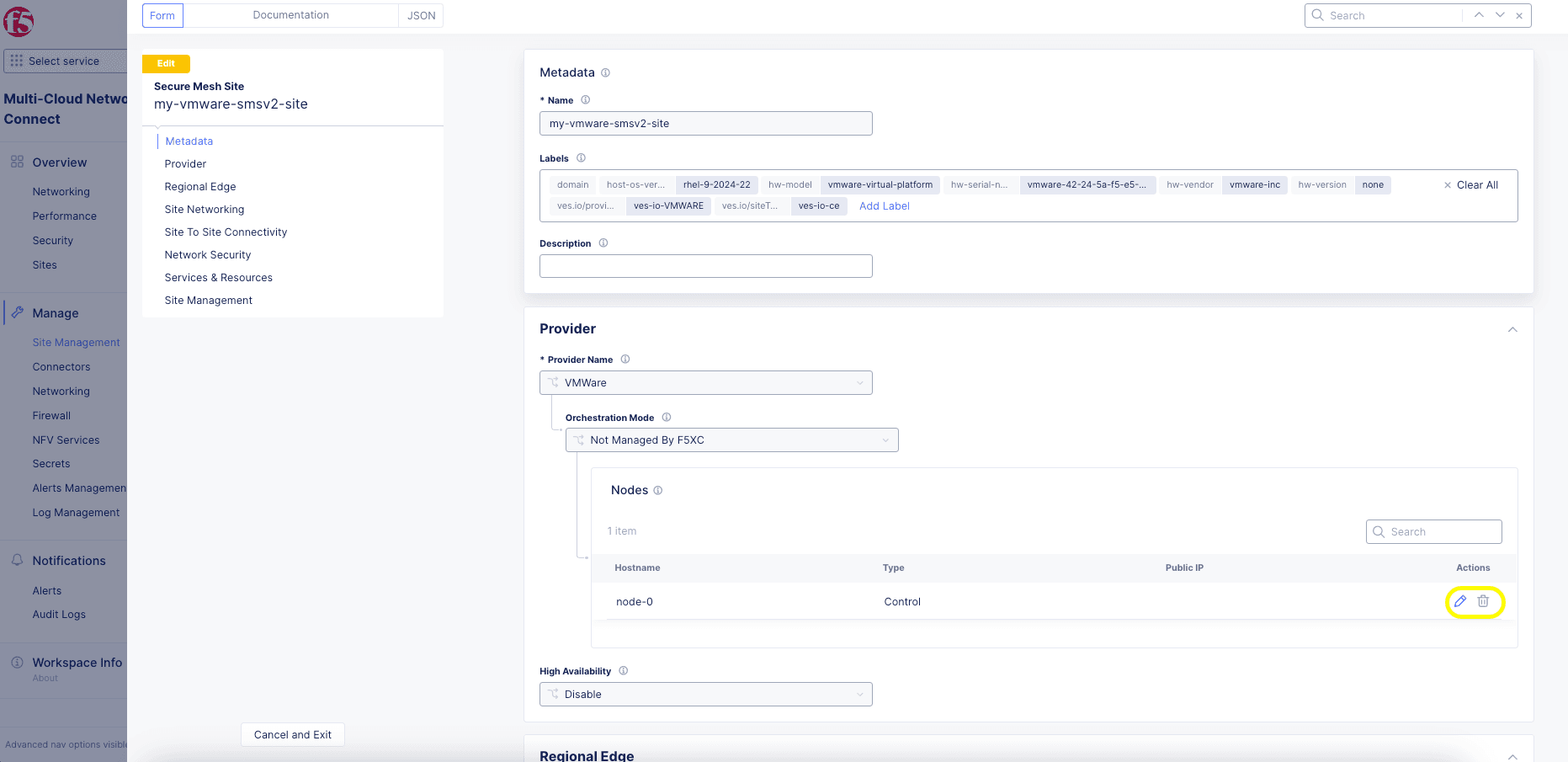The height and width of the screenshot is (762, 1568).
Task: Click info icon beside Description label
Action: [603, 243]
